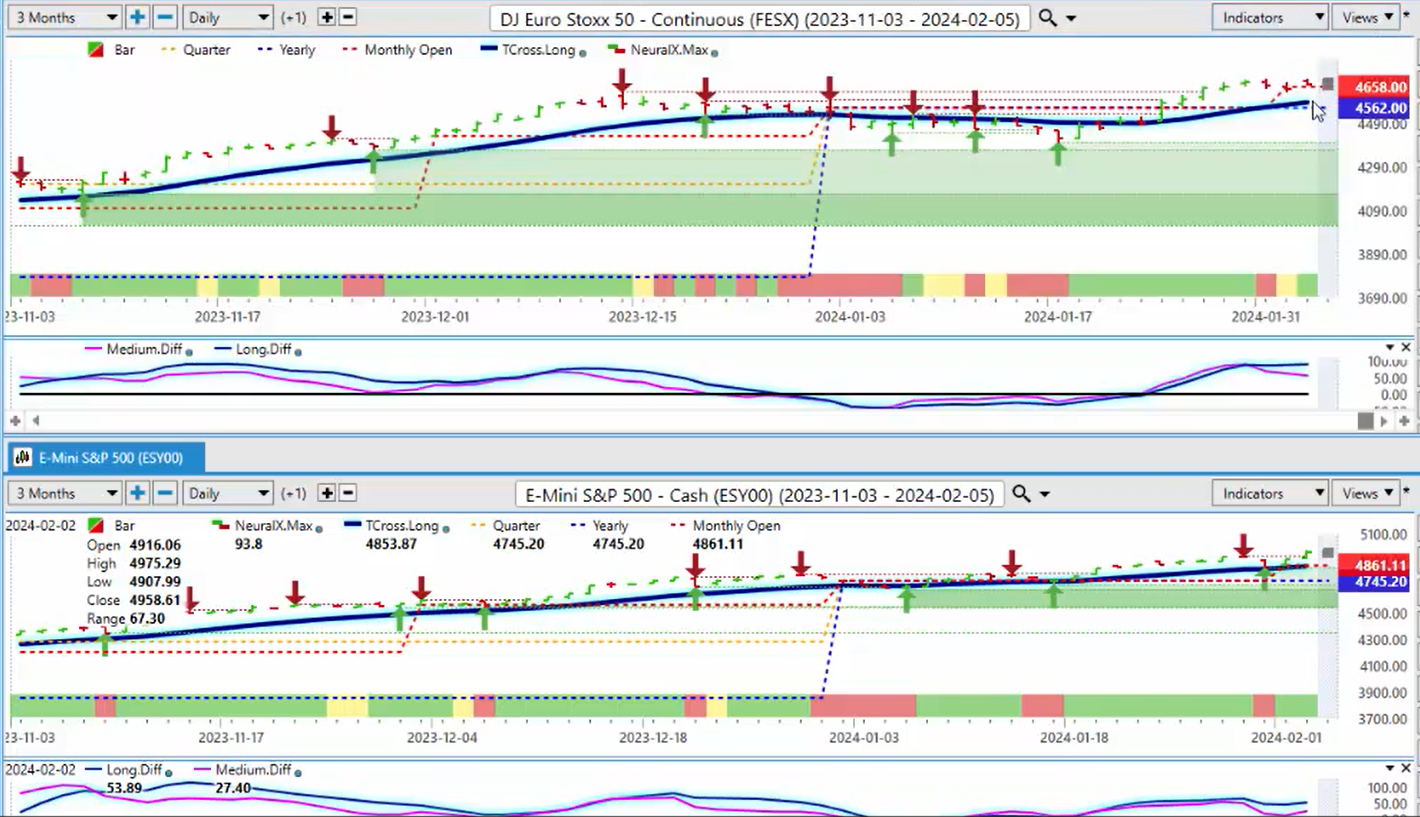The width and height of the screenshot is (1420, 817).
Task: Toggle NeuralX.Max settings dot in bottom chart legend
Action: click(x=318, y=527)
